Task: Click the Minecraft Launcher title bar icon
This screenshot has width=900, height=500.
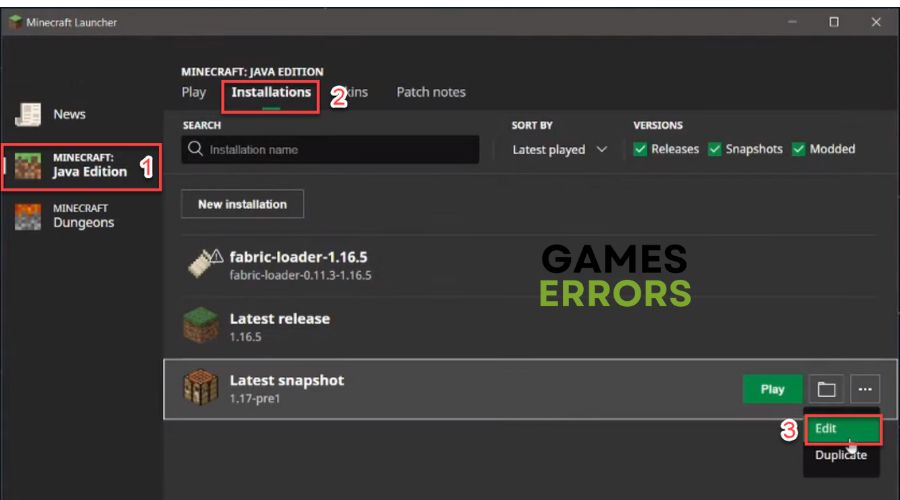Action: (15, 22)
